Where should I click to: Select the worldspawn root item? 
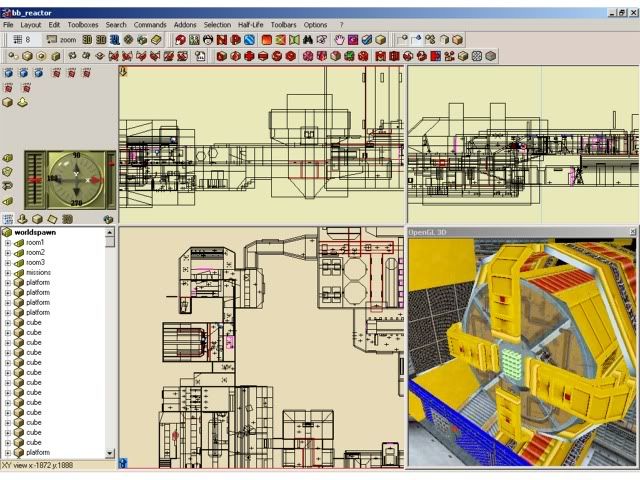(x=35, y=232)
